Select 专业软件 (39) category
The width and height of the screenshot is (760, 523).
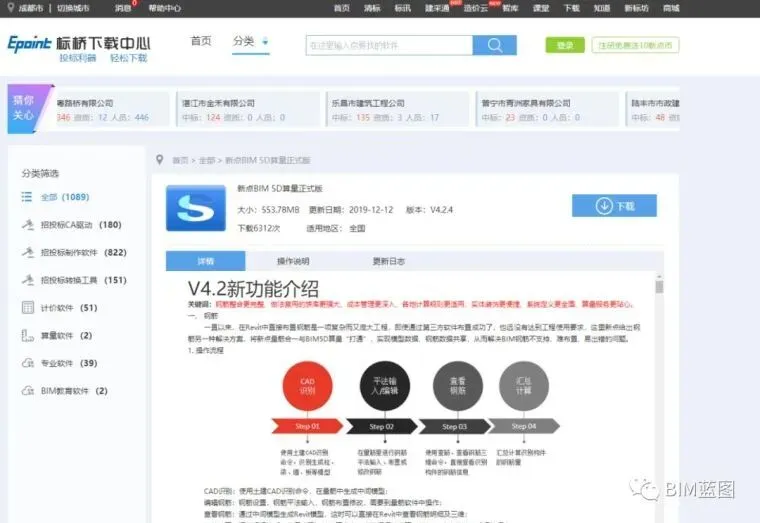[x=69, y=363]
